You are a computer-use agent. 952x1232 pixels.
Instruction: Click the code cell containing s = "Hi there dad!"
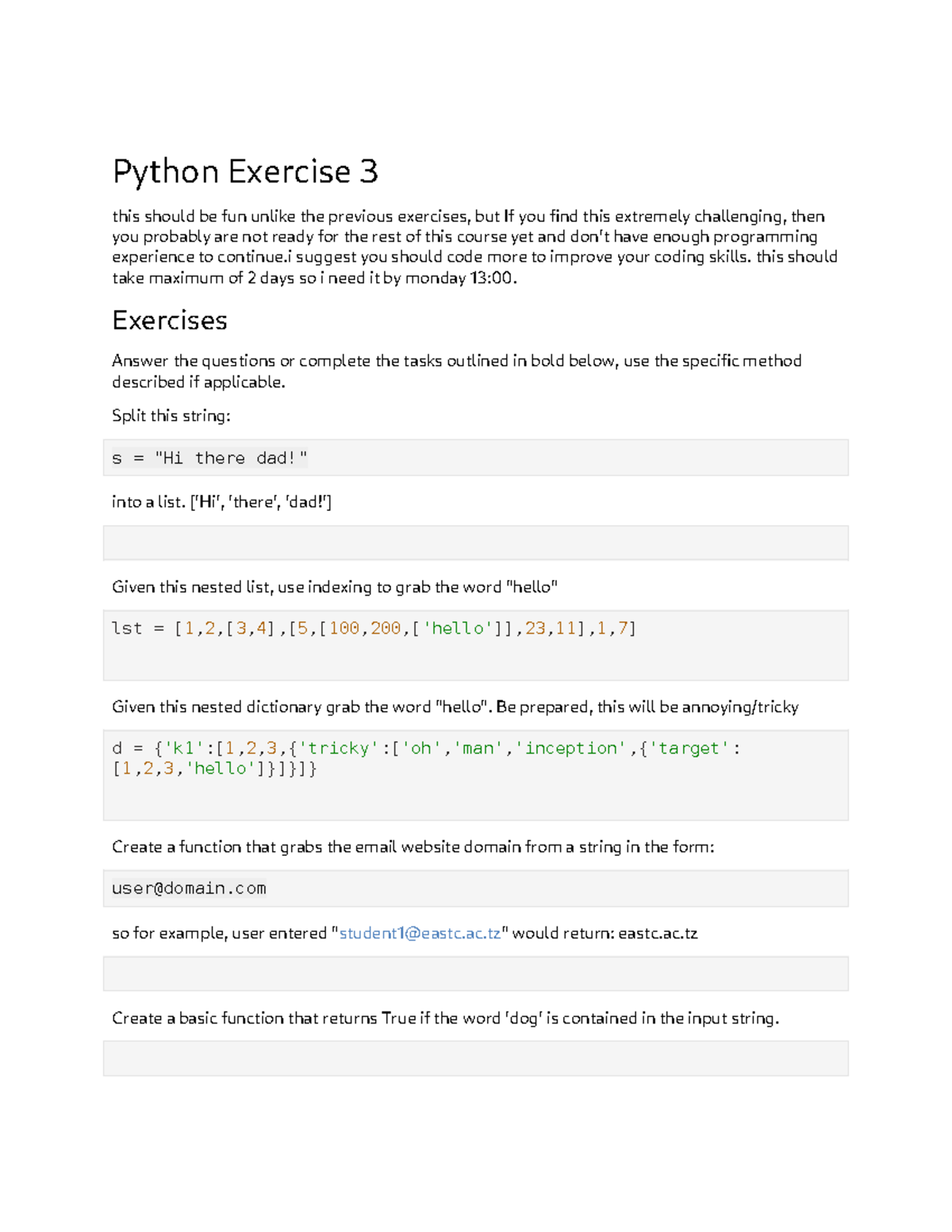(x=476, y=458)
